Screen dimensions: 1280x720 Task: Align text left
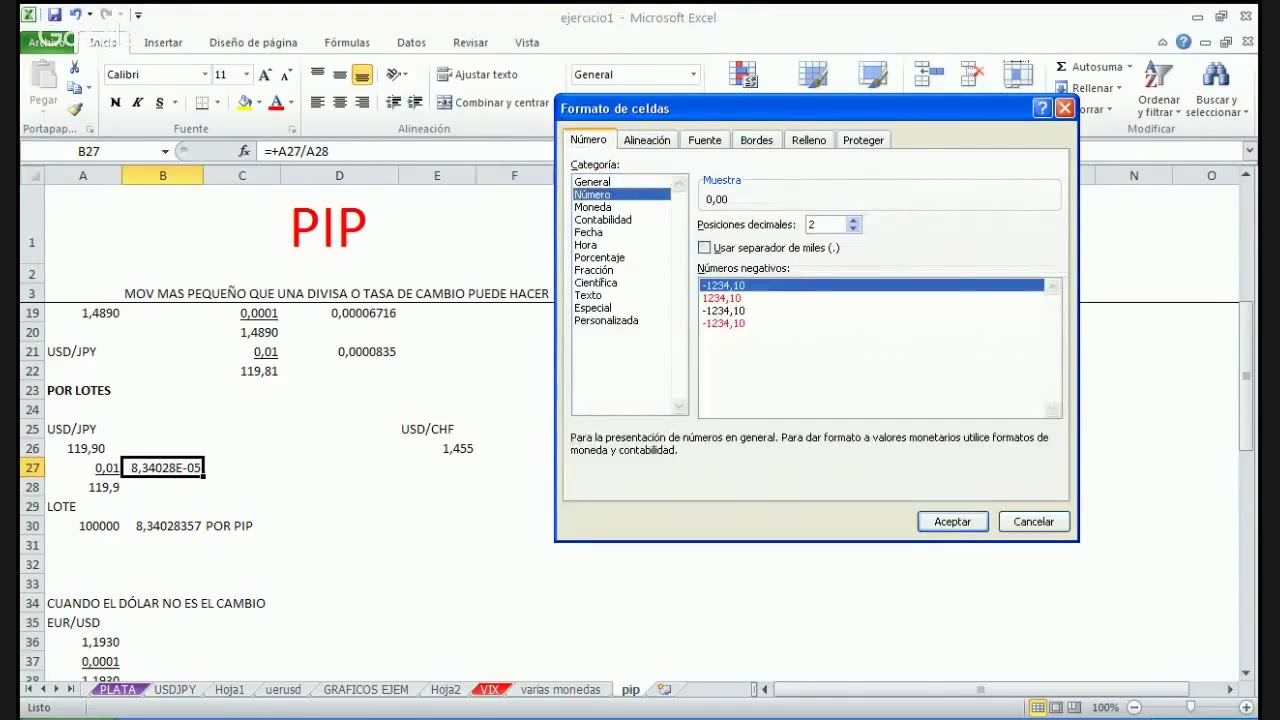tap(318, 103)
